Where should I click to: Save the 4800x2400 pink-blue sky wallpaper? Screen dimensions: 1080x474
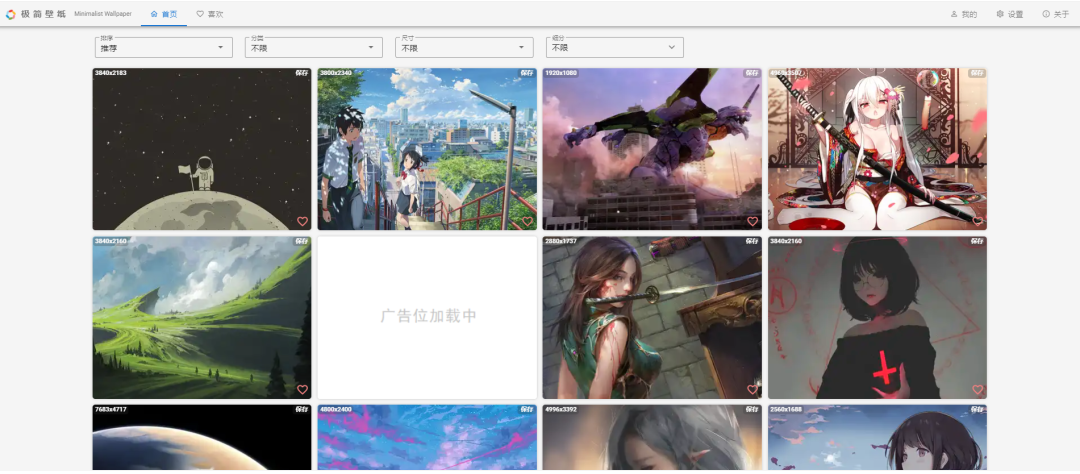pos(526,409)
